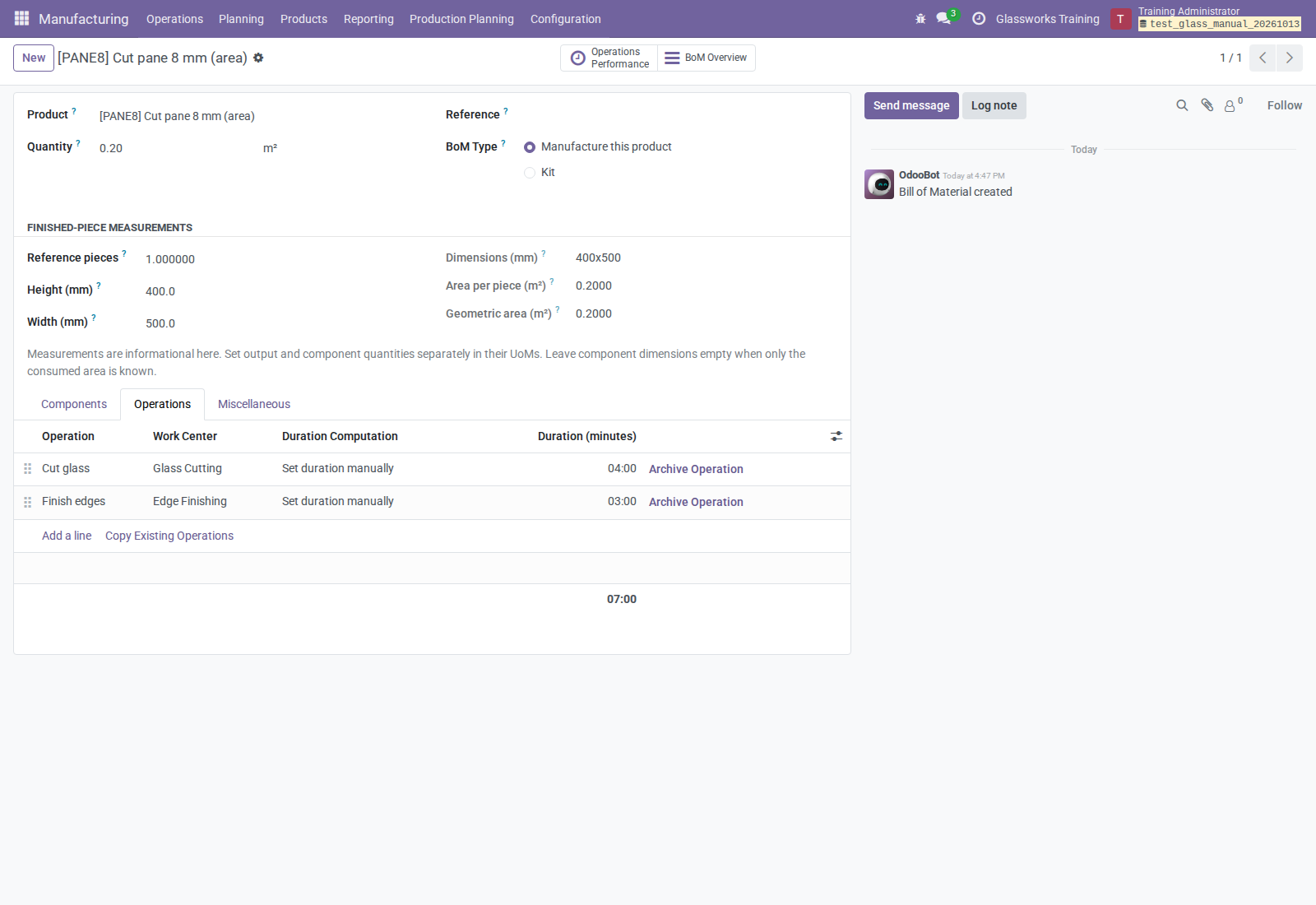The height and width of the screenshot is (905, 1316).
Task: Search chatter messages magnifier icon
Action: [1182, 105]
